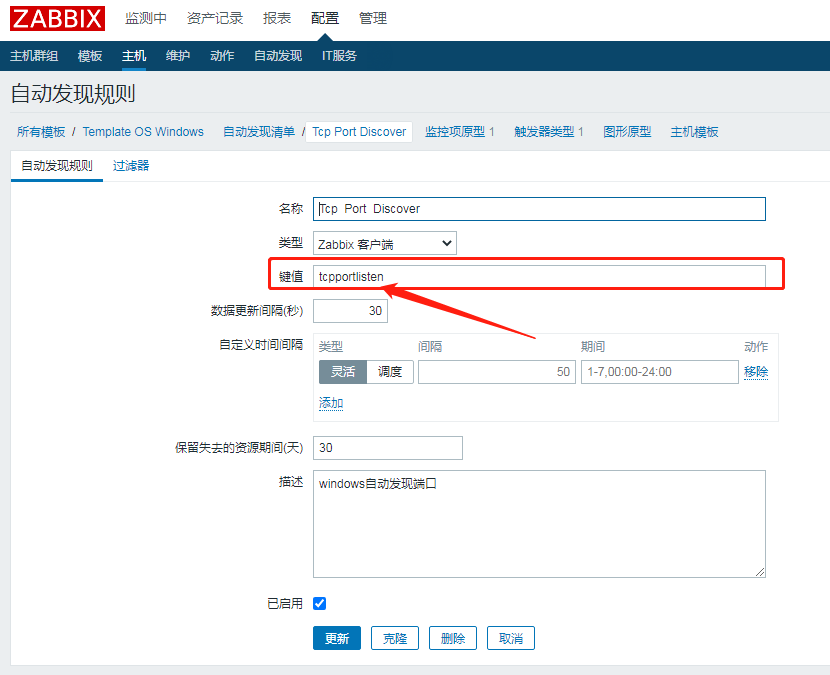
Task: Select the 灵活 interval type
Action: pyautogui.click(x=343, y=372)
